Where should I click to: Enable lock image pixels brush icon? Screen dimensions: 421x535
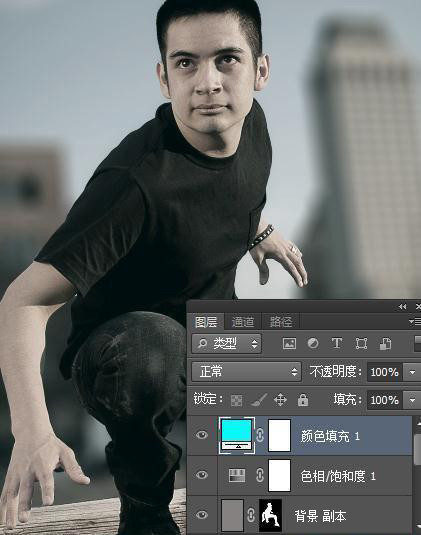pos(259,400)
